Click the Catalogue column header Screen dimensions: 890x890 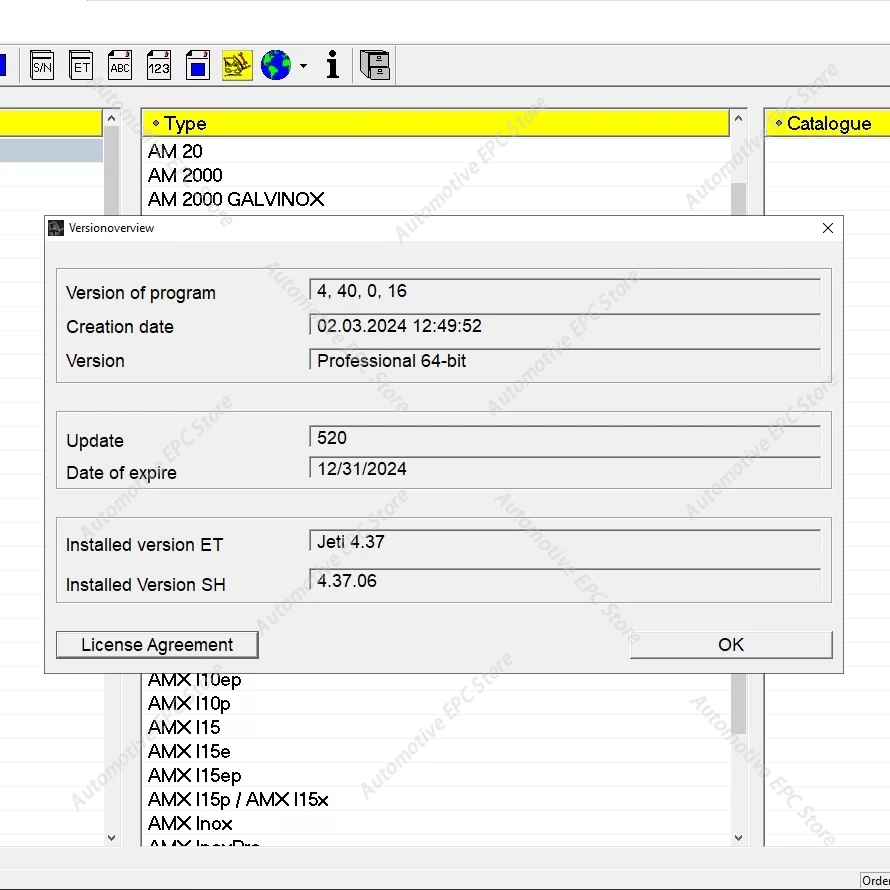pyautogui.click(x=828, y=123)
